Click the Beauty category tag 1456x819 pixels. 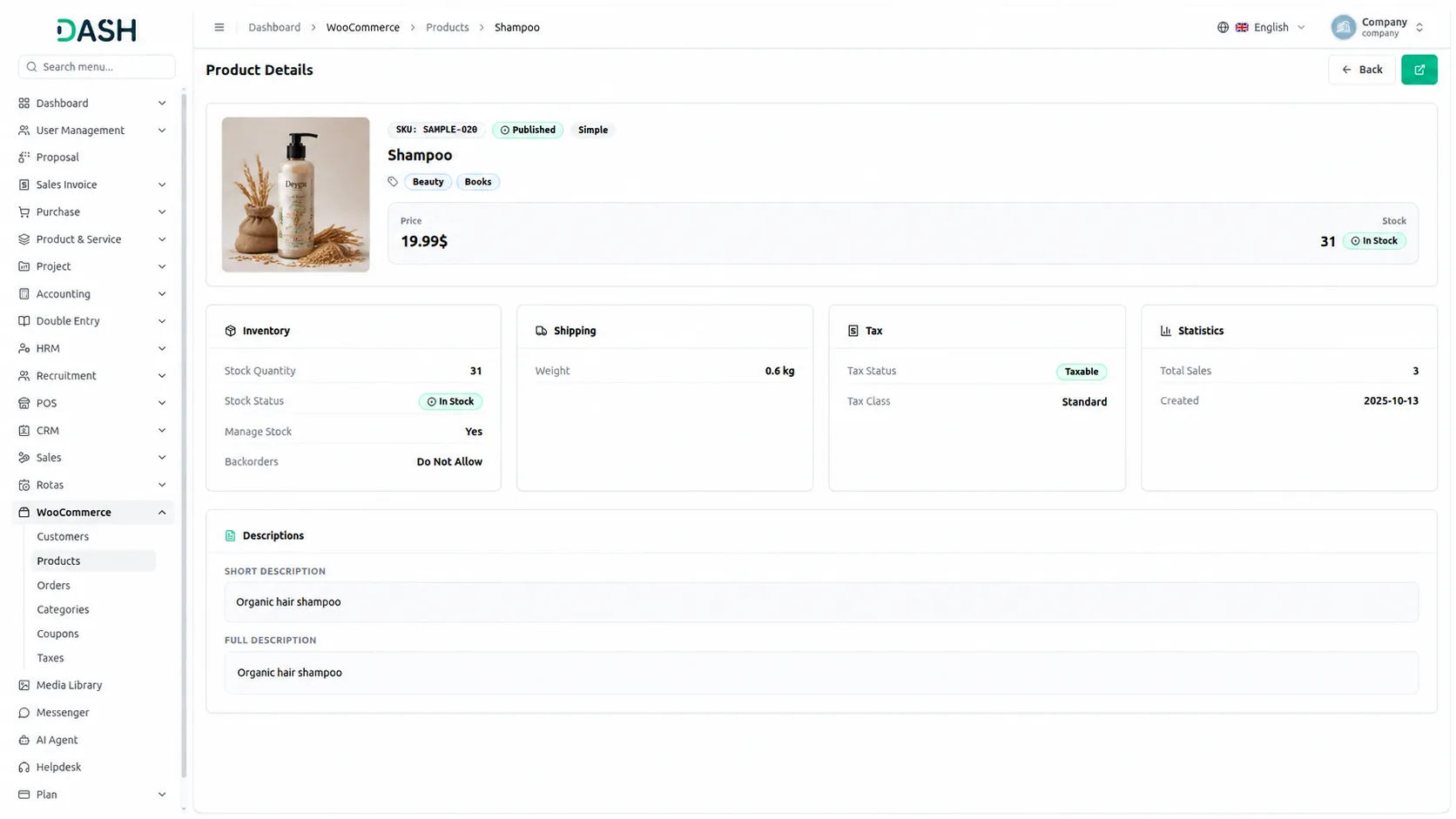[428, 182]
